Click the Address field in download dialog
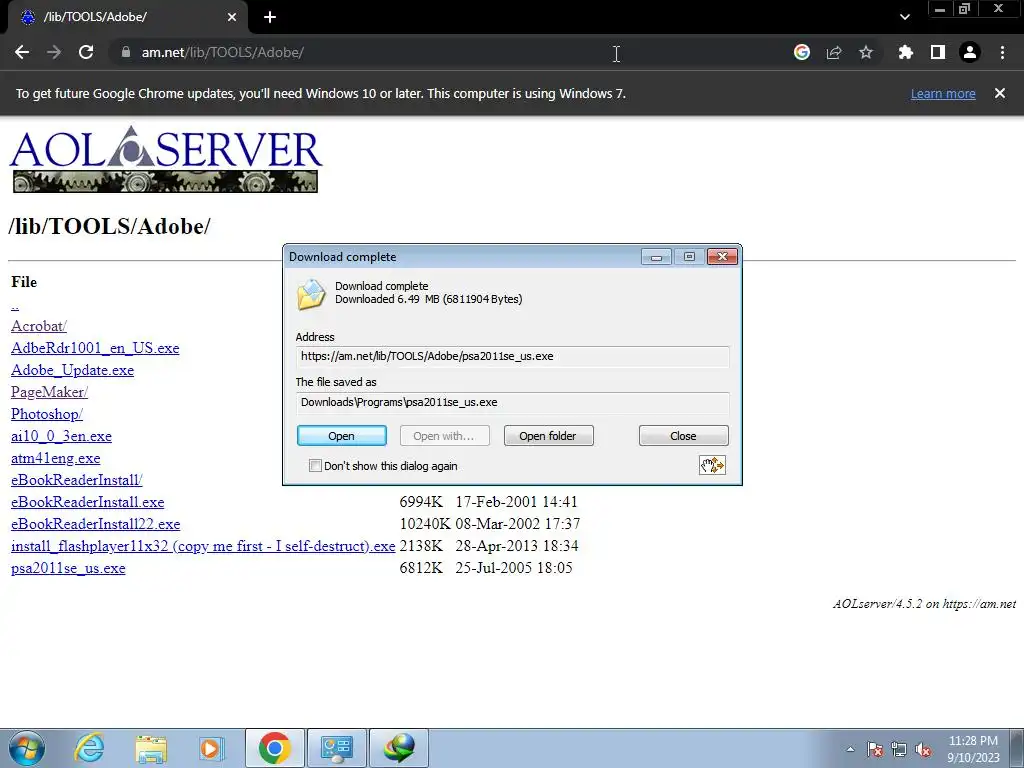The width and height of the screenshot is (1024, 768). point(512,357)
